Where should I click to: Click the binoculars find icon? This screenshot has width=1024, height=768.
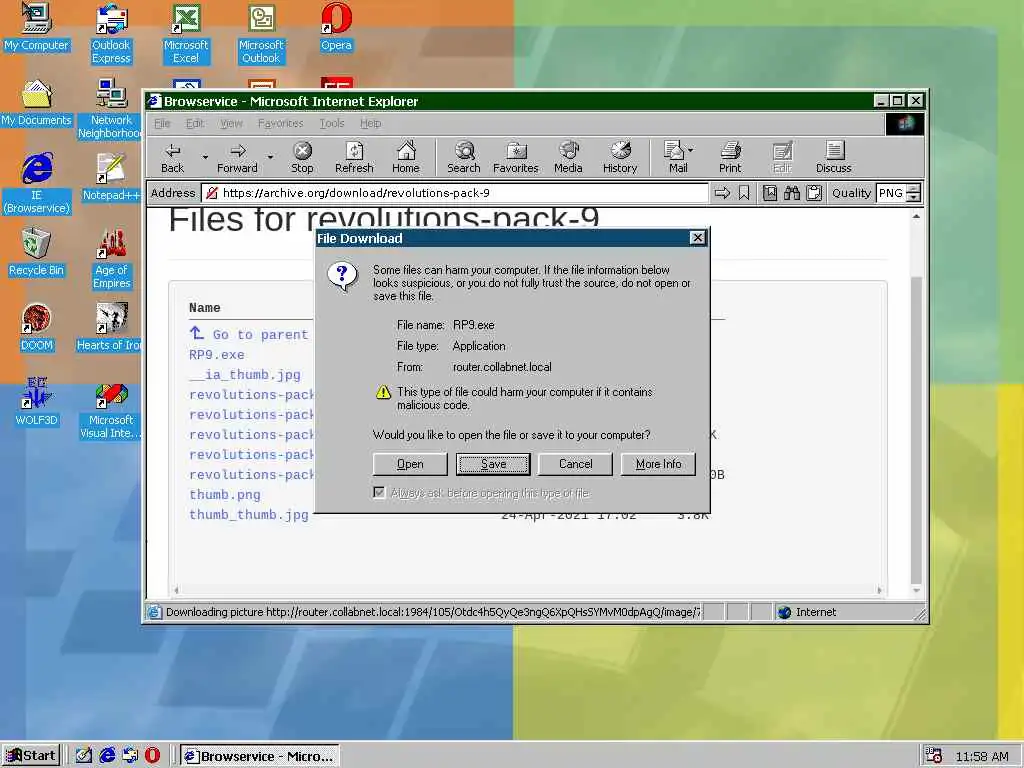(x=792, y=193)
